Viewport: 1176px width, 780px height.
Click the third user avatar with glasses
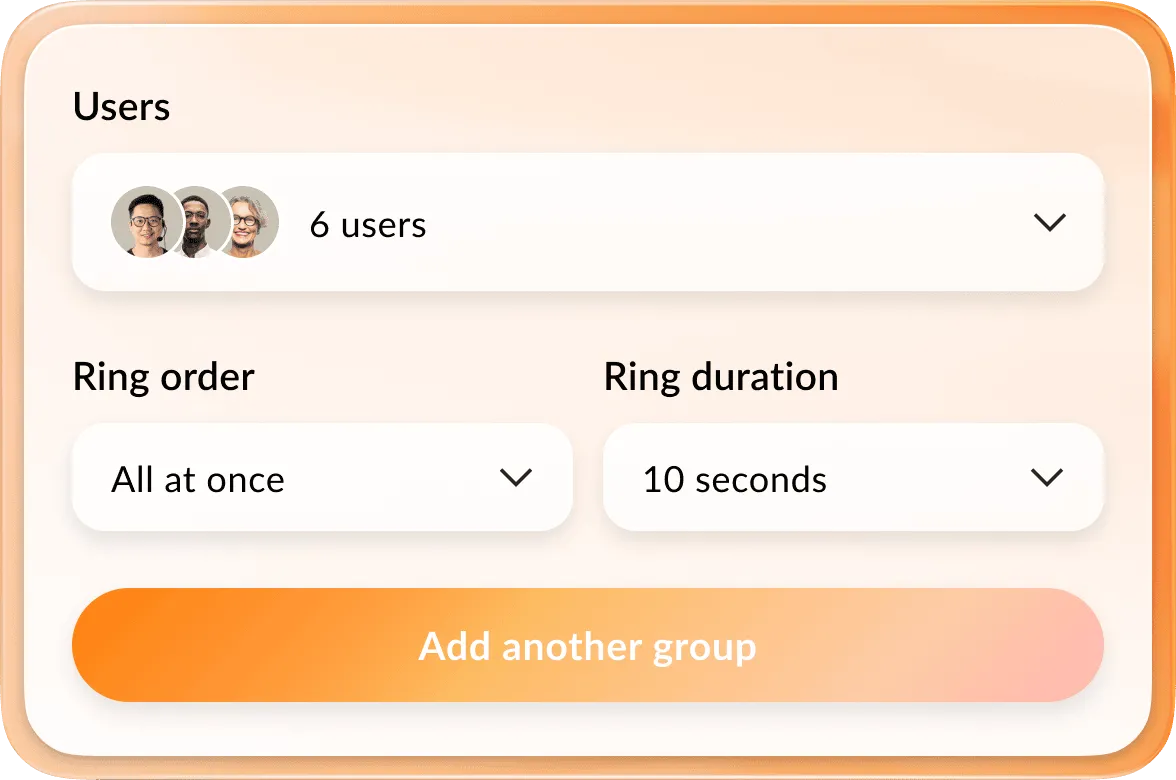pyautogui.click(x=248, y=222)
